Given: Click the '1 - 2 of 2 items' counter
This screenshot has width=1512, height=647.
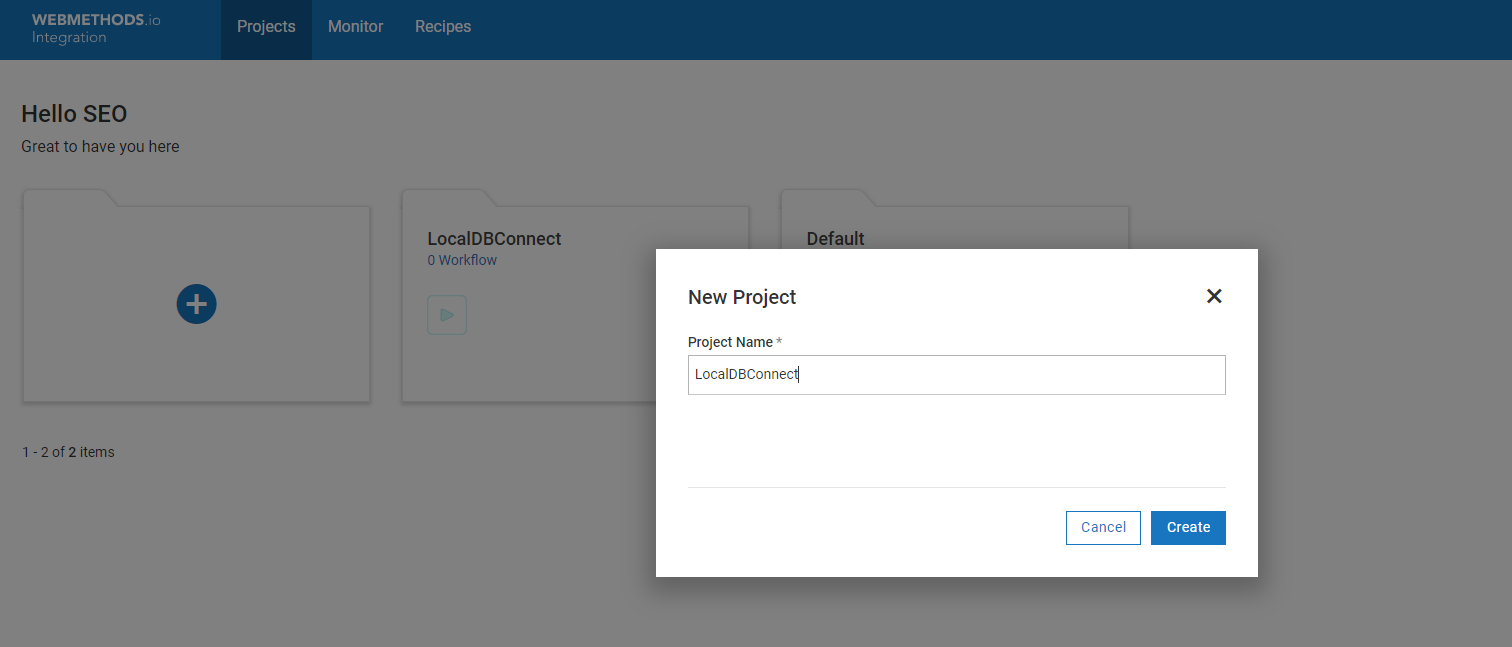Looking at the screenshot, I should (x=68, y=452).
